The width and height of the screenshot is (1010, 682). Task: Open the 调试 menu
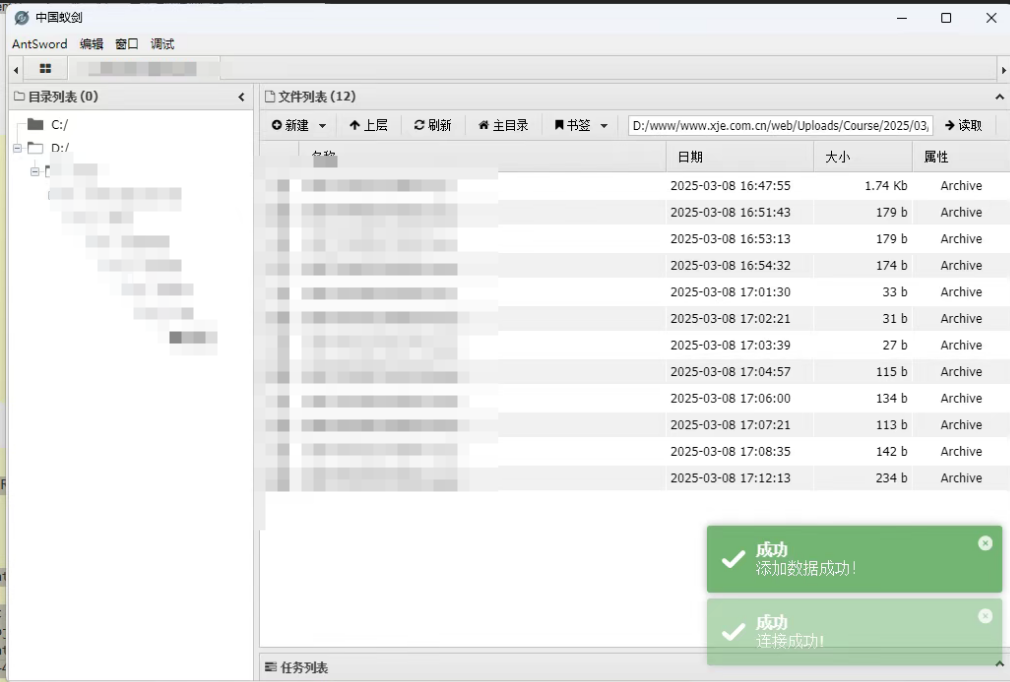(162, 44)
